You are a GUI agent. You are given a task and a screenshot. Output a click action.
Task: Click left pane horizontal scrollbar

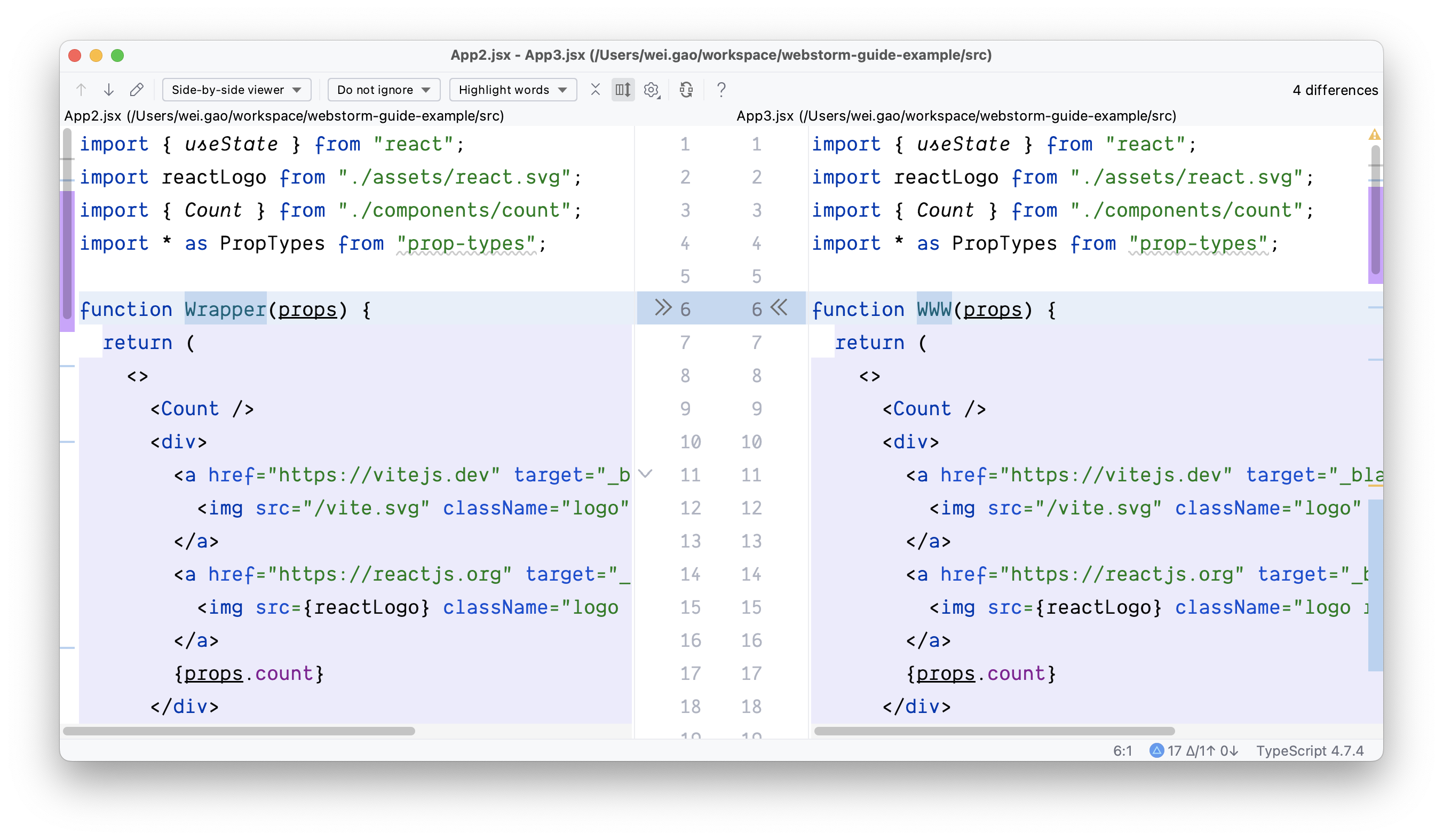(239, 731)
